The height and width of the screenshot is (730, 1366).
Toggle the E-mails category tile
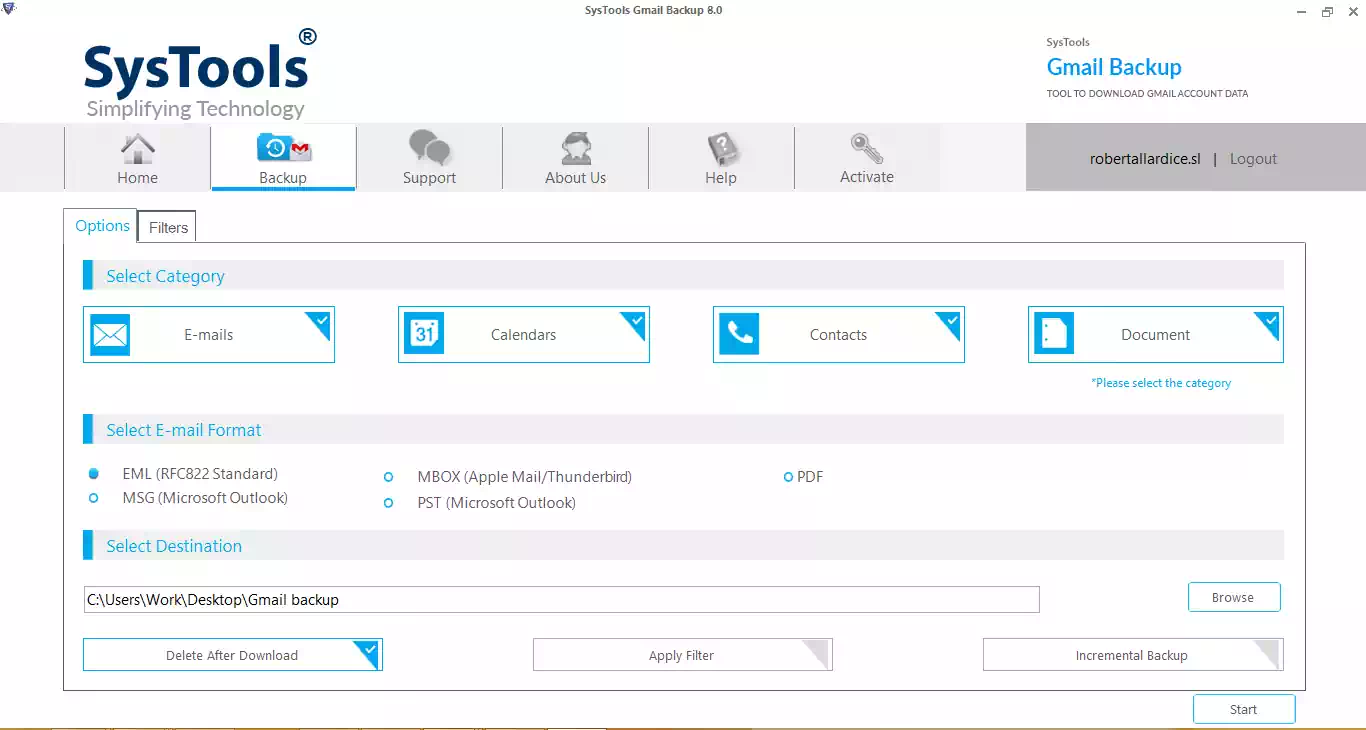click(209, 335)
